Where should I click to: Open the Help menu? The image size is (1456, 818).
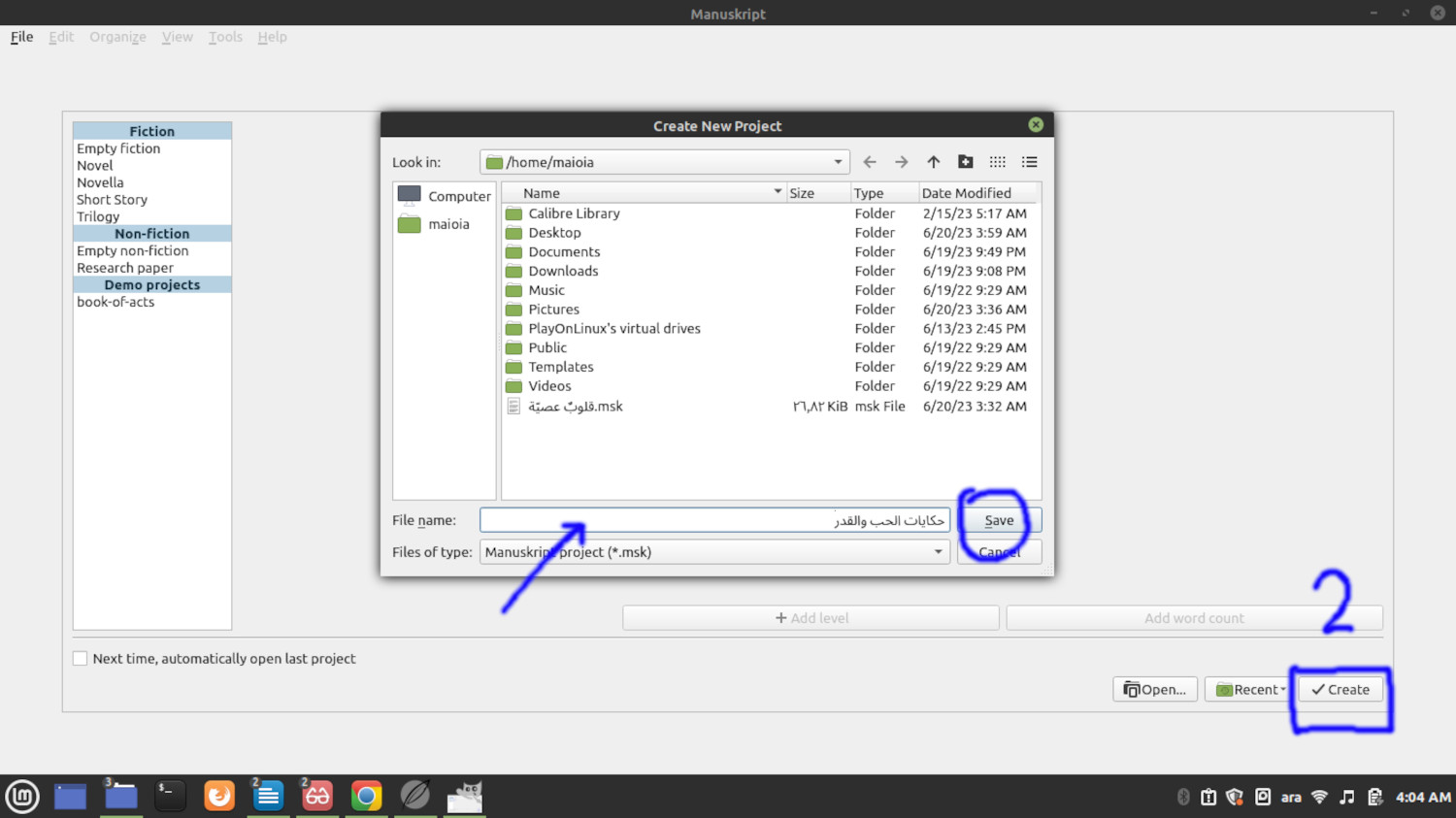coord(272,37)
